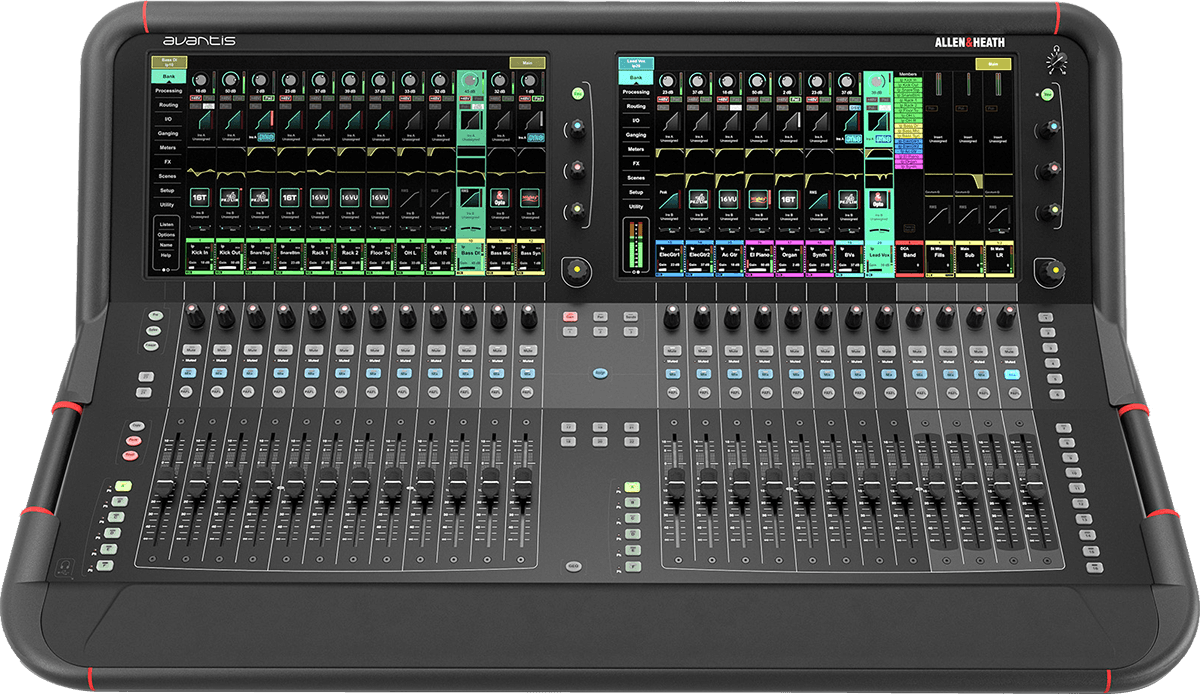
Task: Tap the Listen button on left screen
Action: pos(167,222)
